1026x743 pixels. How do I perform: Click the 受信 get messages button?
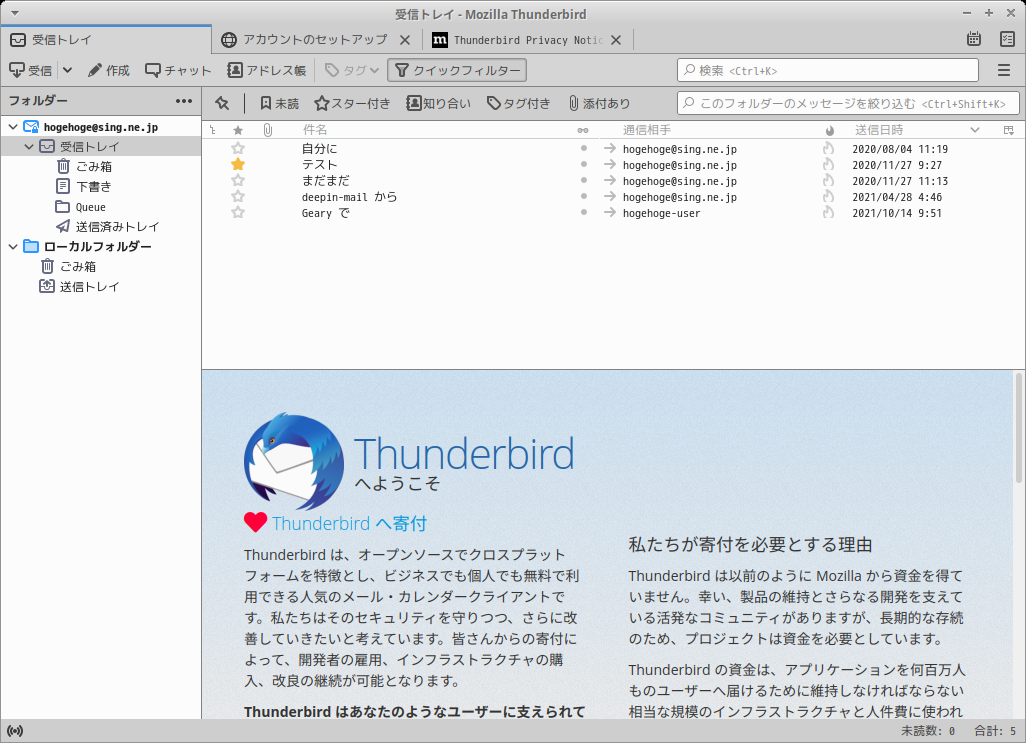31,70
